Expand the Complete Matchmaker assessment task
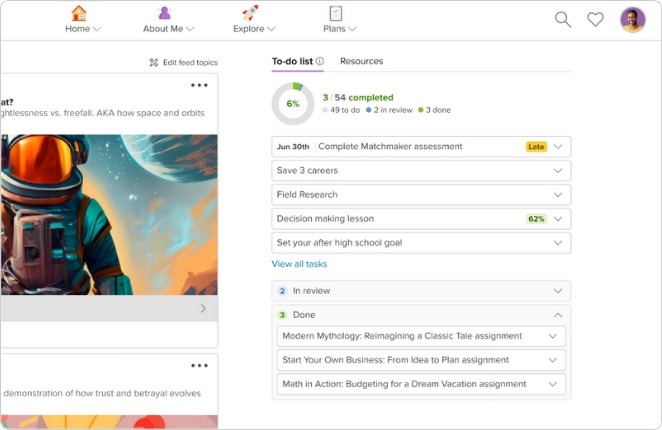662x430 pixels. (x=558, y=147)
